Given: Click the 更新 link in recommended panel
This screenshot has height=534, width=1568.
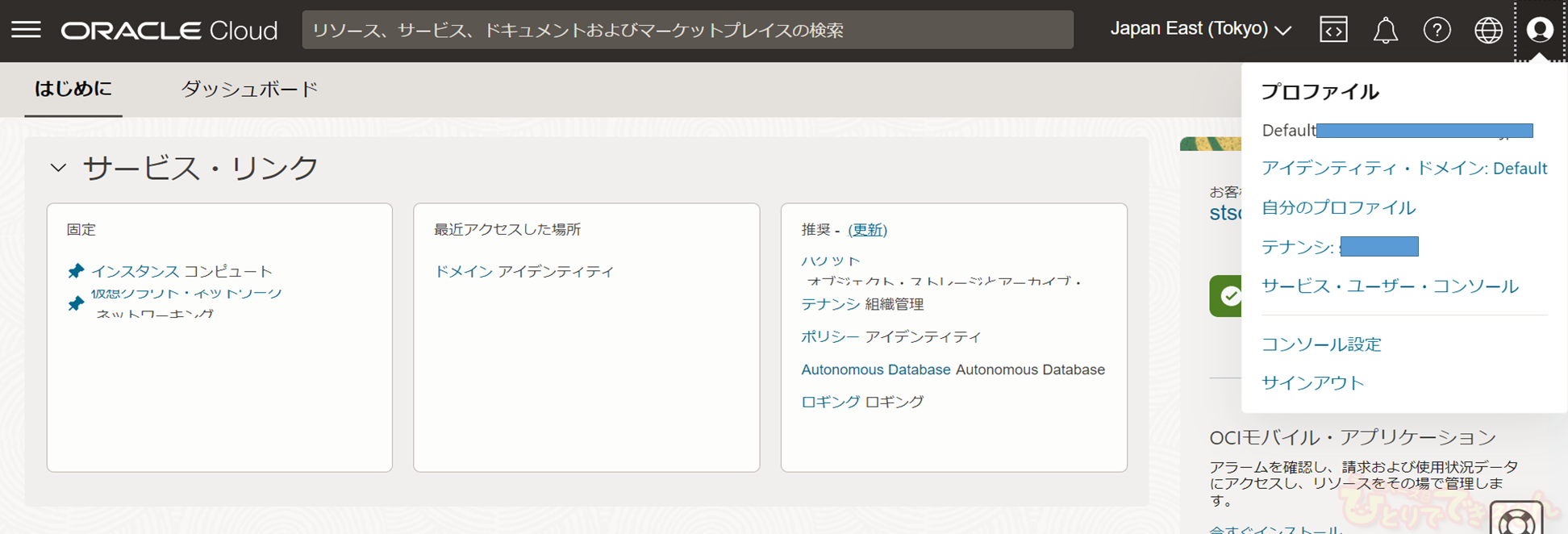Looking at the screenshot, I should pos(867,230).
